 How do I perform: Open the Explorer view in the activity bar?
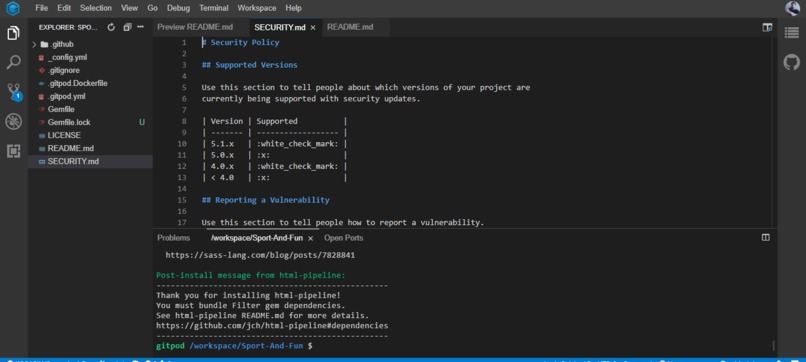pyautogui.click(x=13, y=34)
